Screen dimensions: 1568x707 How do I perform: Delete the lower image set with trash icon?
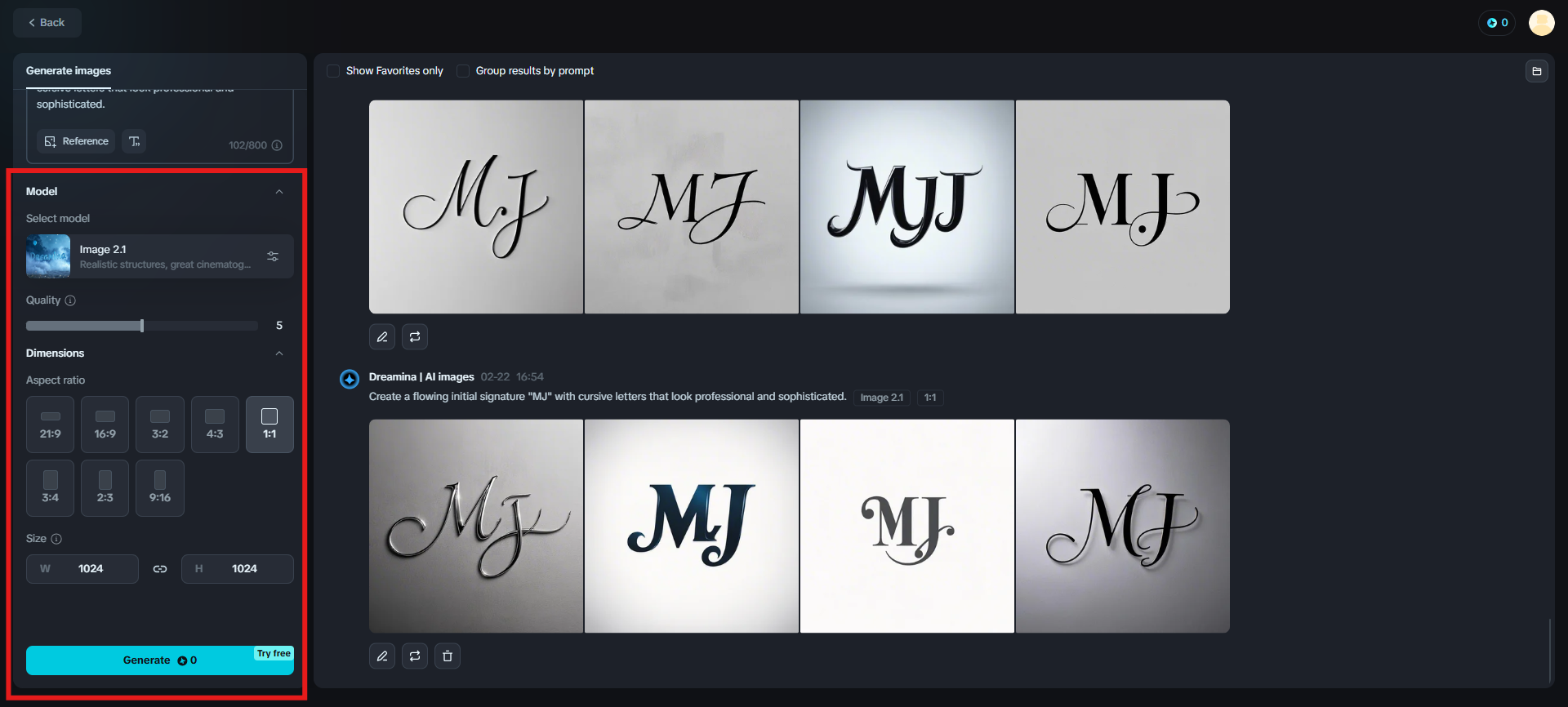pyautogui.click(x=448, y=656)
